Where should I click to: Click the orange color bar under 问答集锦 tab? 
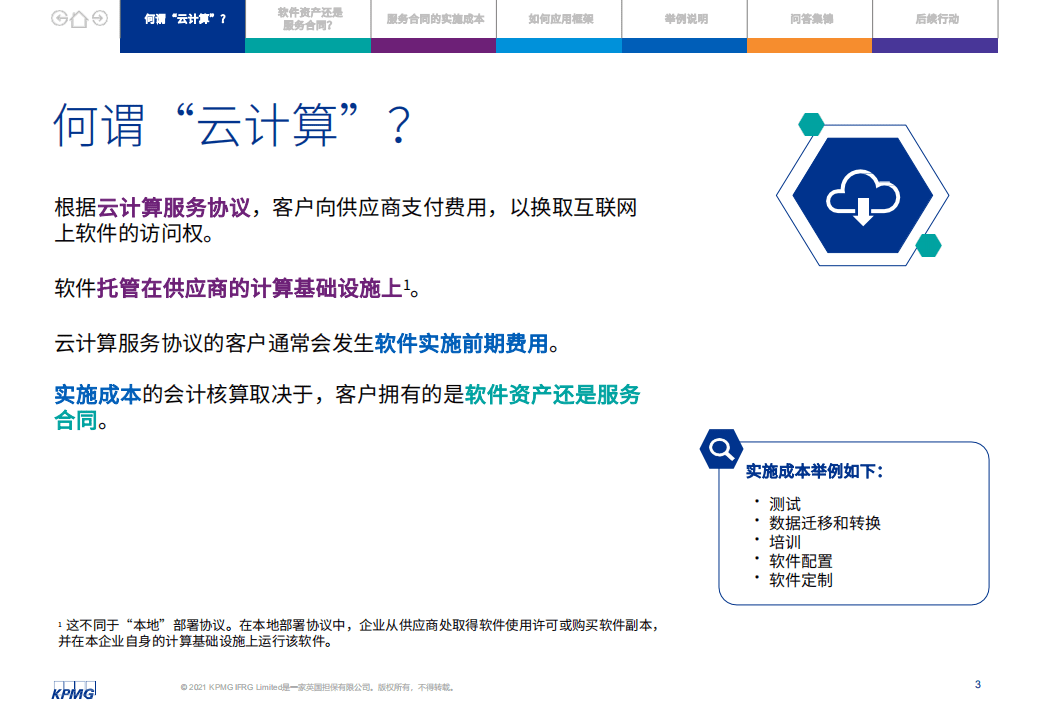(x=809, y=47)
